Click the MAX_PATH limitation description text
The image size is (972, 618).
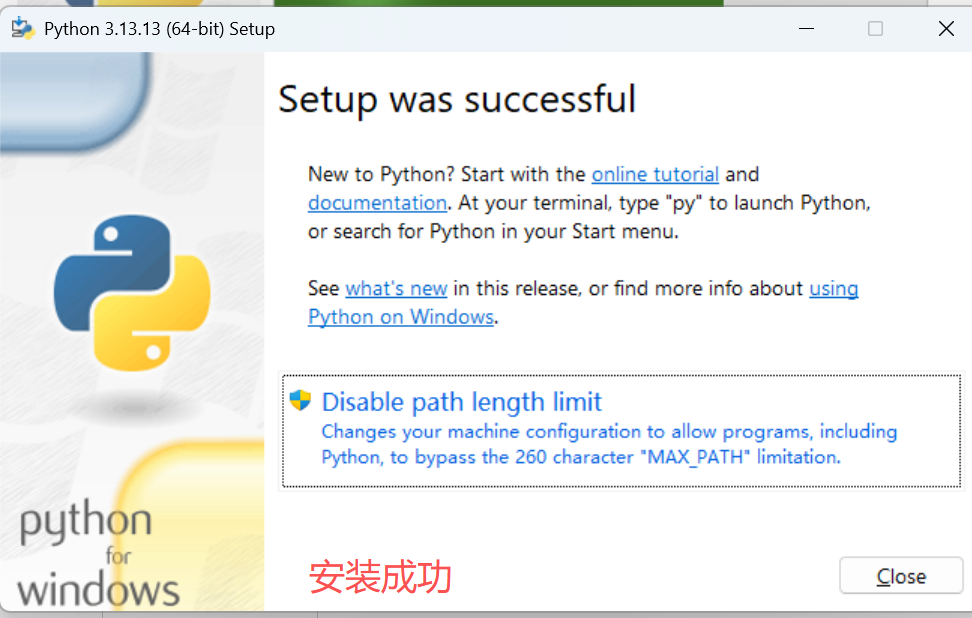pyautogui.click(x=609, y=444)
